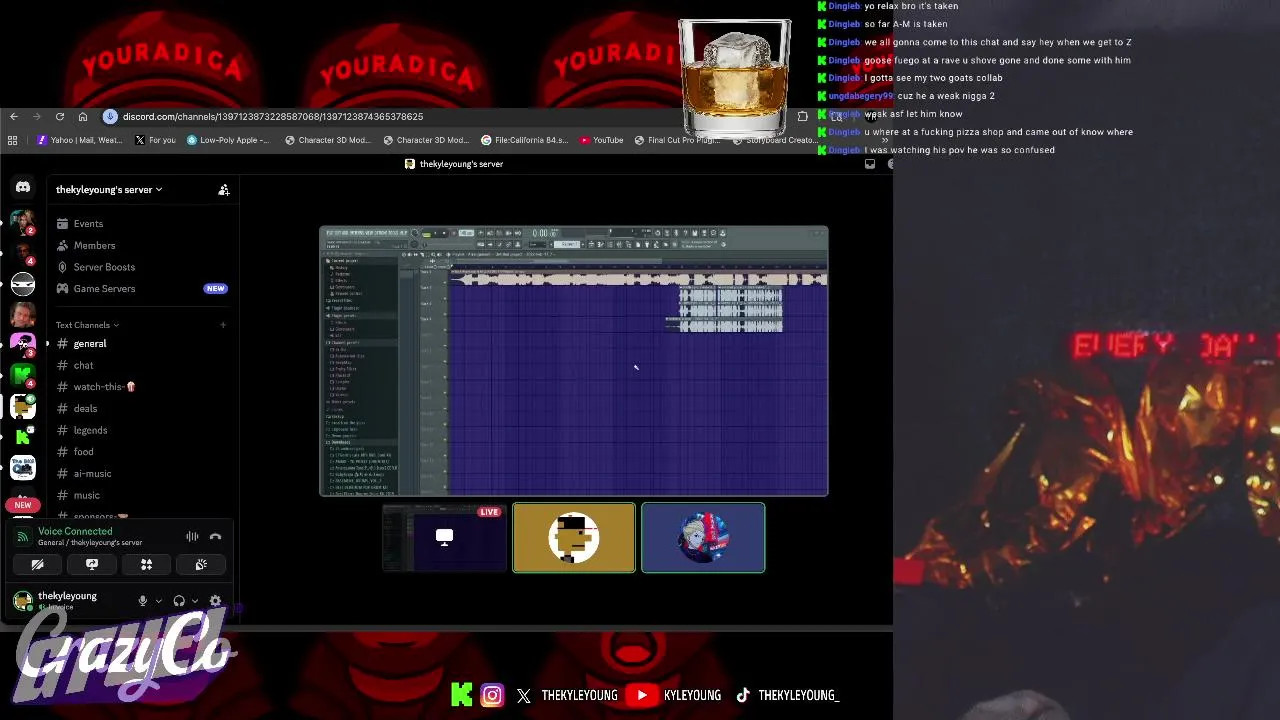
Task: Click ungdabegery99 username in stream chat
Action: click(x=860, y=96)
